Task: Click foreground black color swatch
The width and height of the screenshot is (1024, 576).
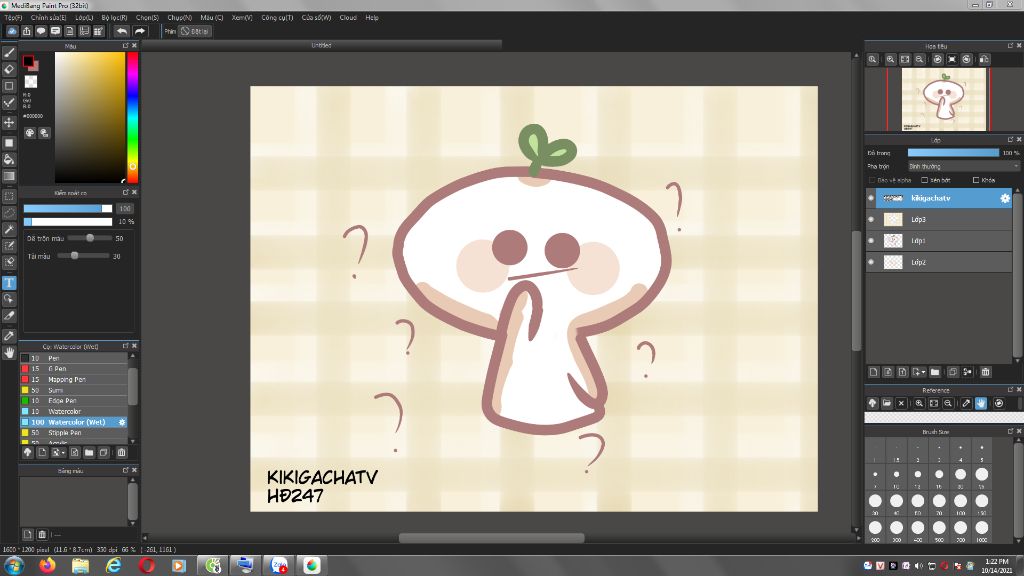Action: point(28,61)
